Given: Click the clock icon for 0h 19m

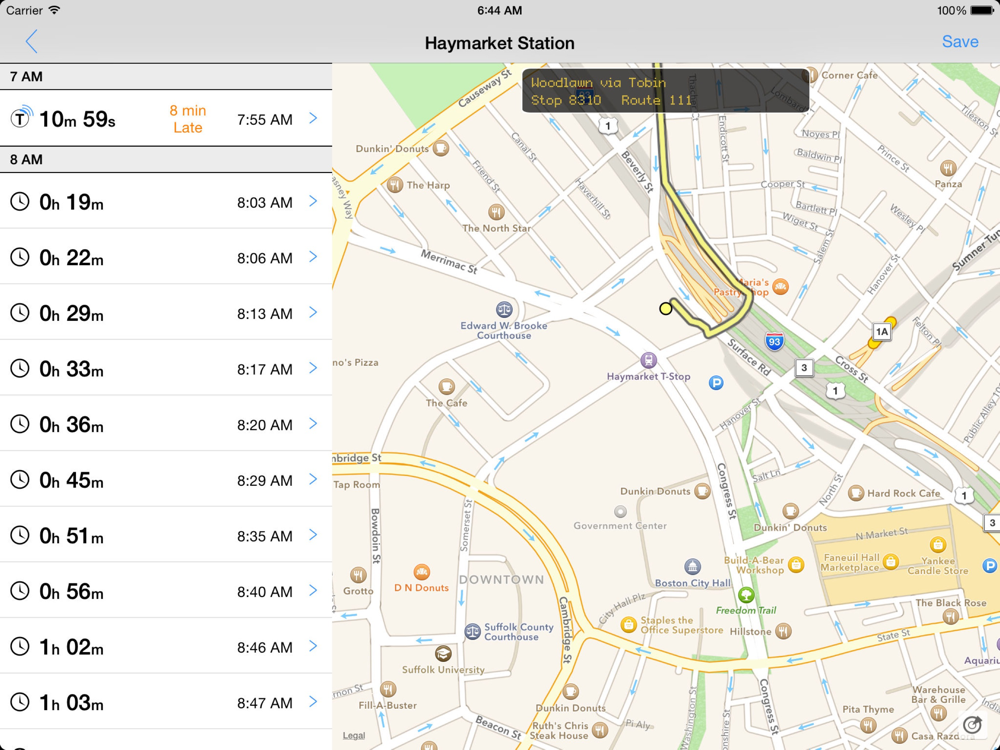Looking at the screenshot, I should 20,202.
